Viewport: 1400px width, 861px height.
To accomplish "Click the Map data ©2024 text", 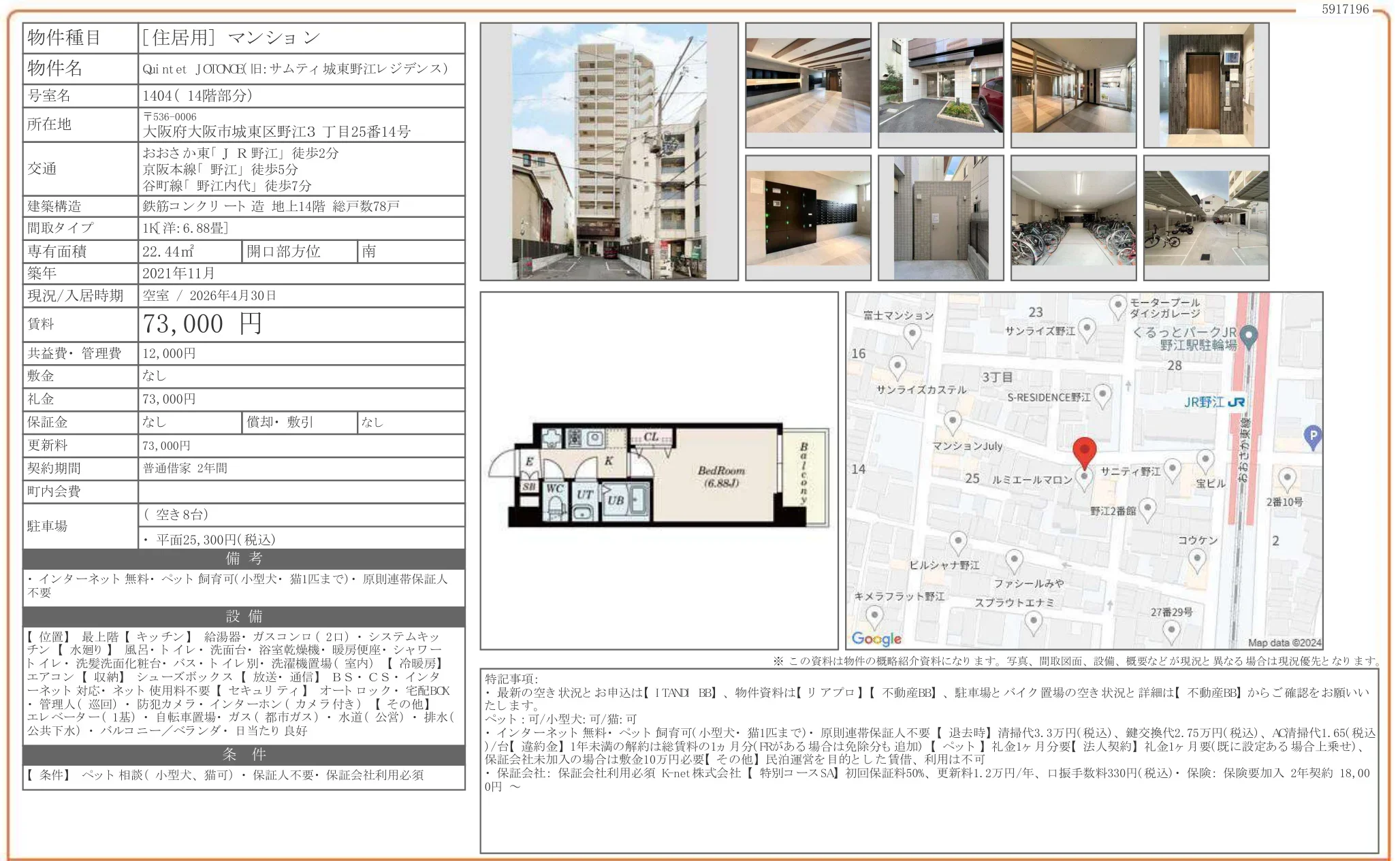I will click(x=1284, y=643).
